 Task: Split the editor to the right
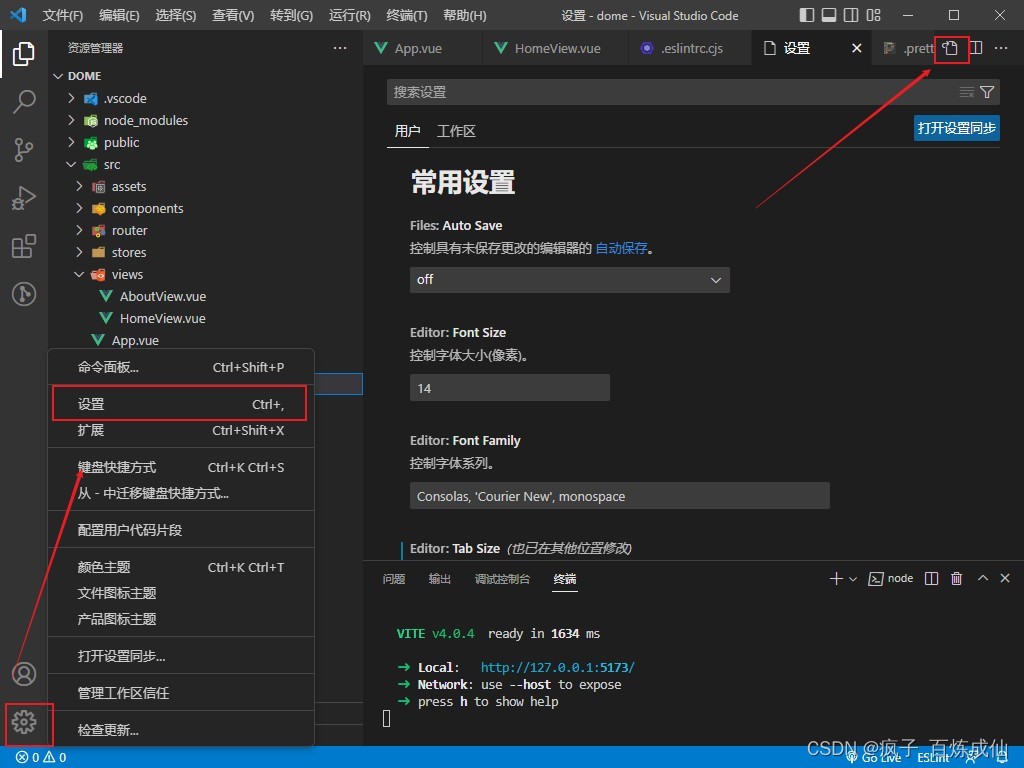976,48
